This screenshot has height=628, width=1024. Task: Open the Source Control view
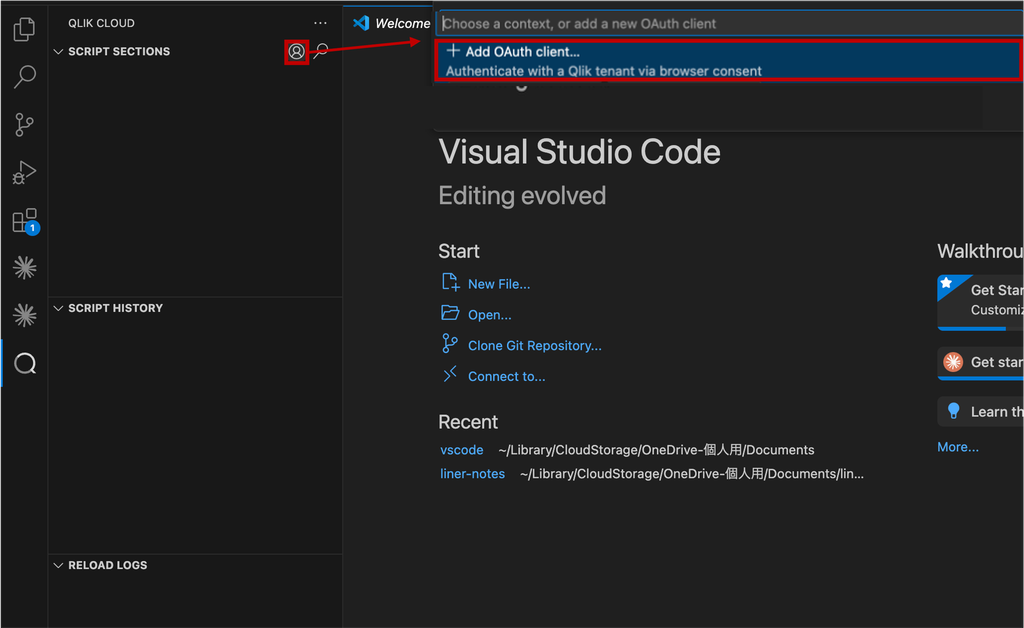tap(24, 124)
